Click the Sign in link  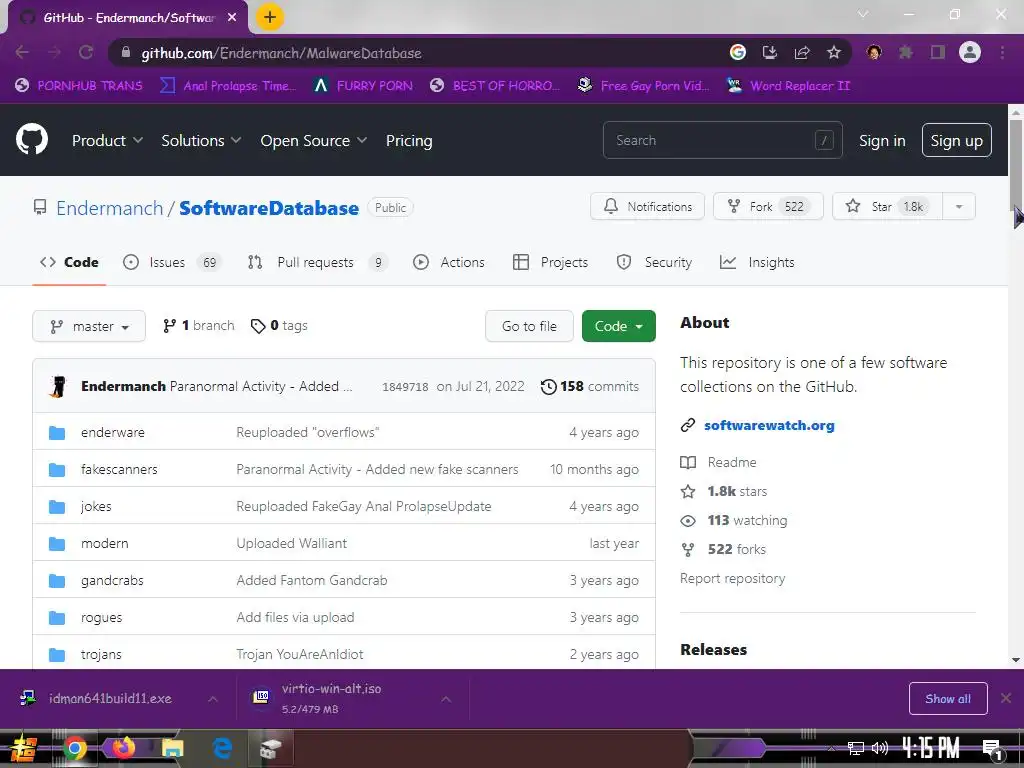[882, 140]
